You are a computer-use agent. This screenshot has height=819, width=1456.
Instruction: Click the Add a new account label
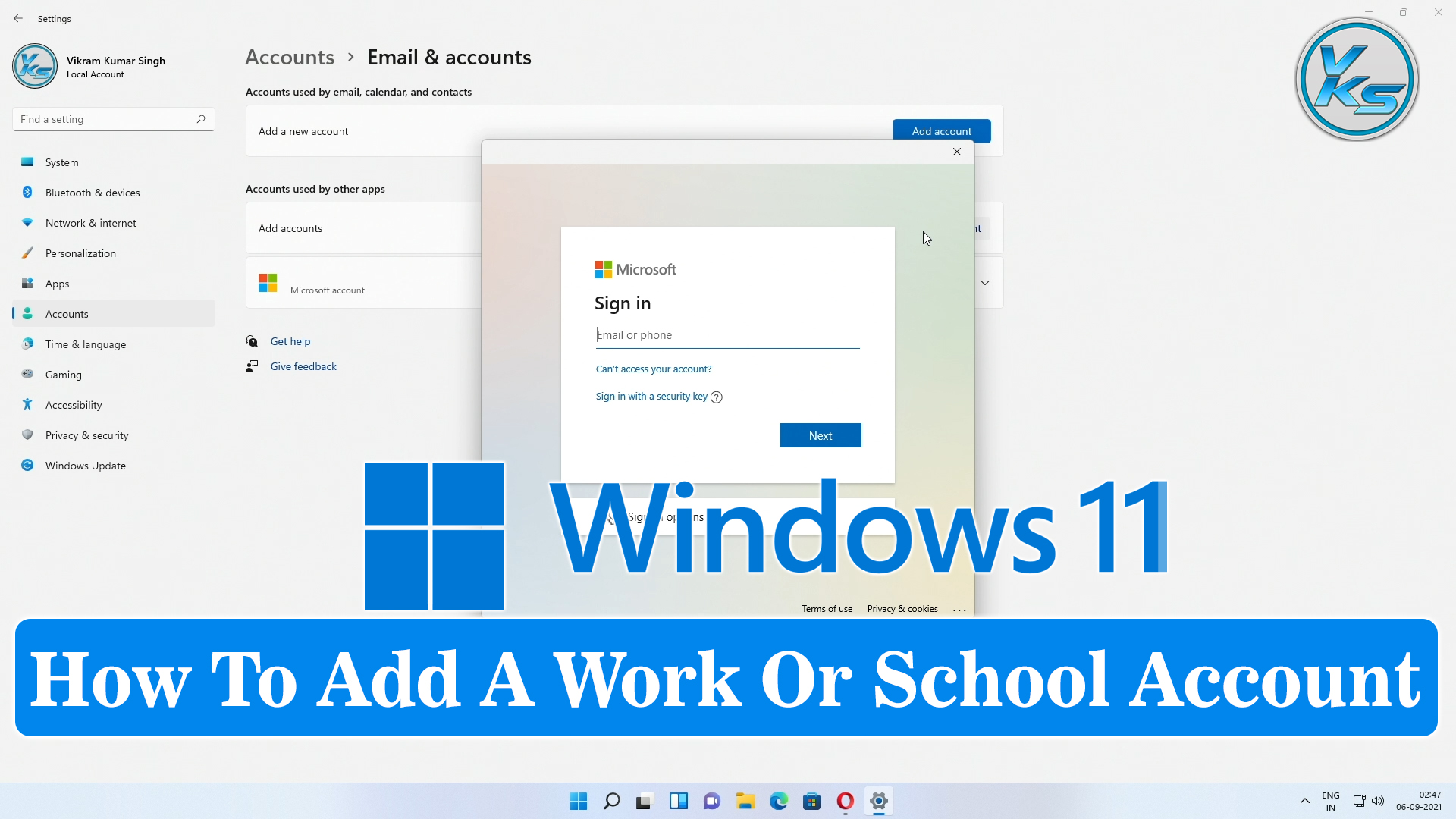click(x=303, y=131)
